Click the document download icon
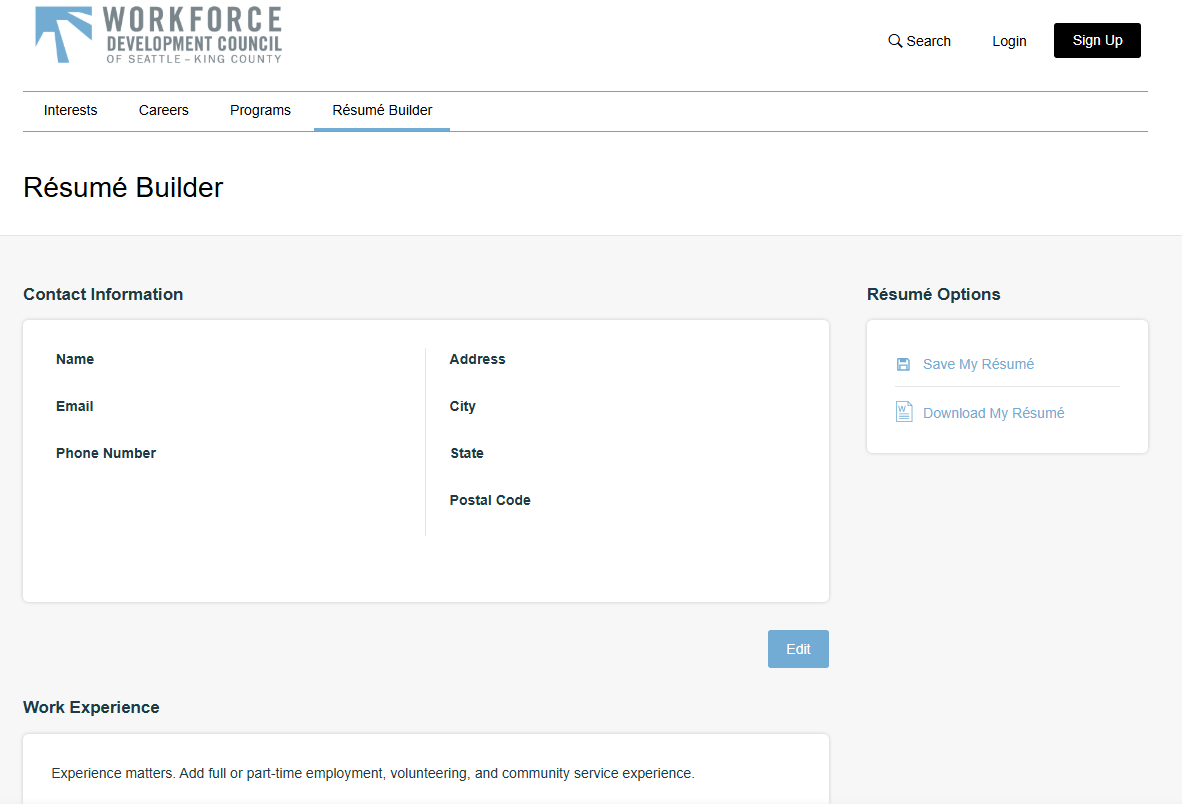Screen dimensions: 1182x804 click(903, 411)
